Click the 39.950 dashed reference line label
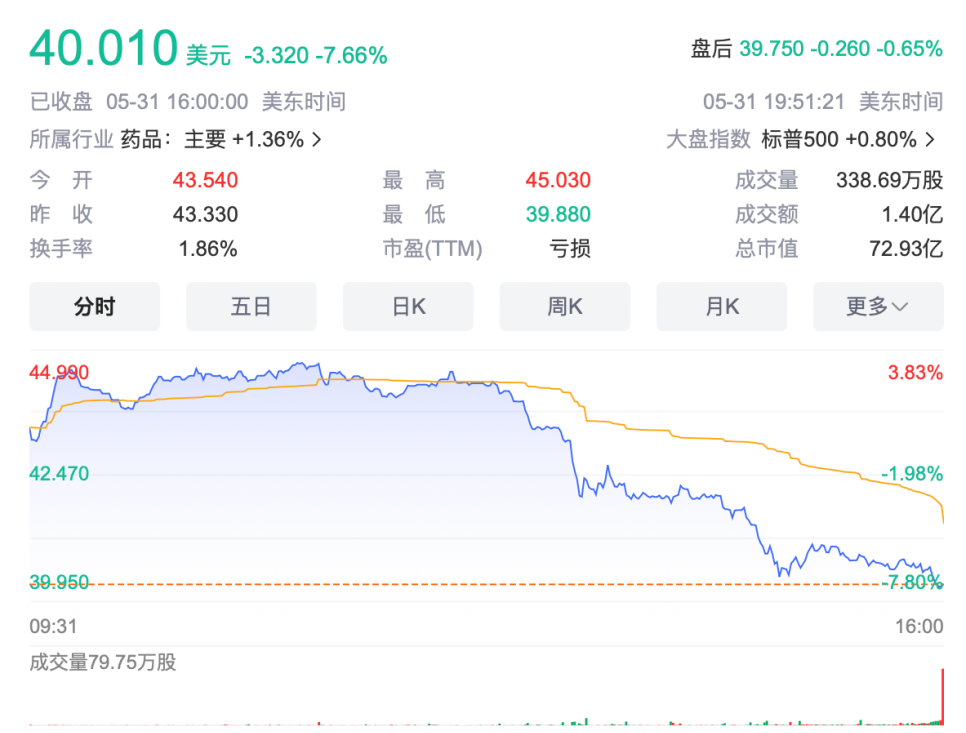Screen dimensions: 966x733 59,582
